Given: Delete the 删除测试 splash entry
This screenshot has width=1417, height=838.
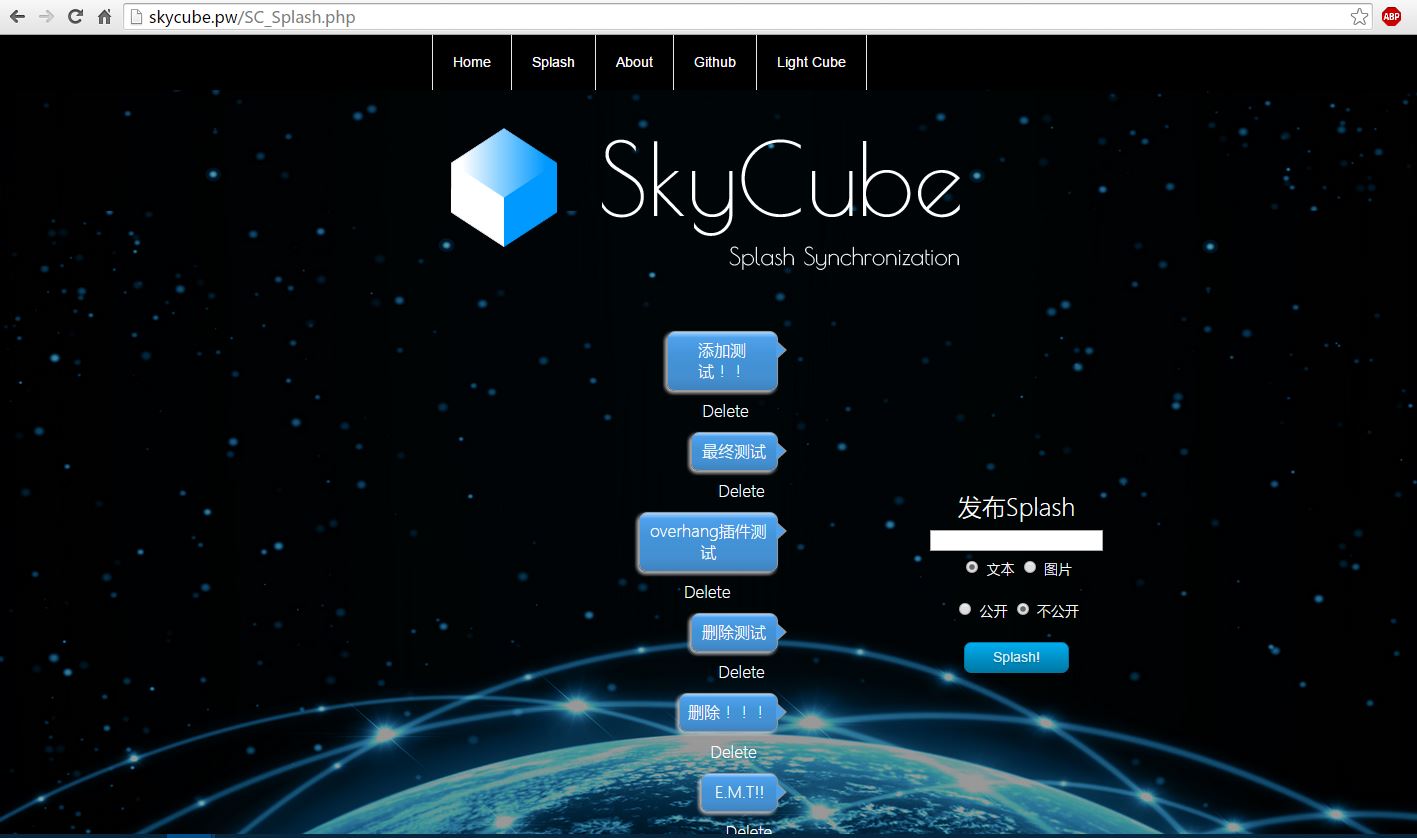Looking at the screenshot, I should coord(741,672).
